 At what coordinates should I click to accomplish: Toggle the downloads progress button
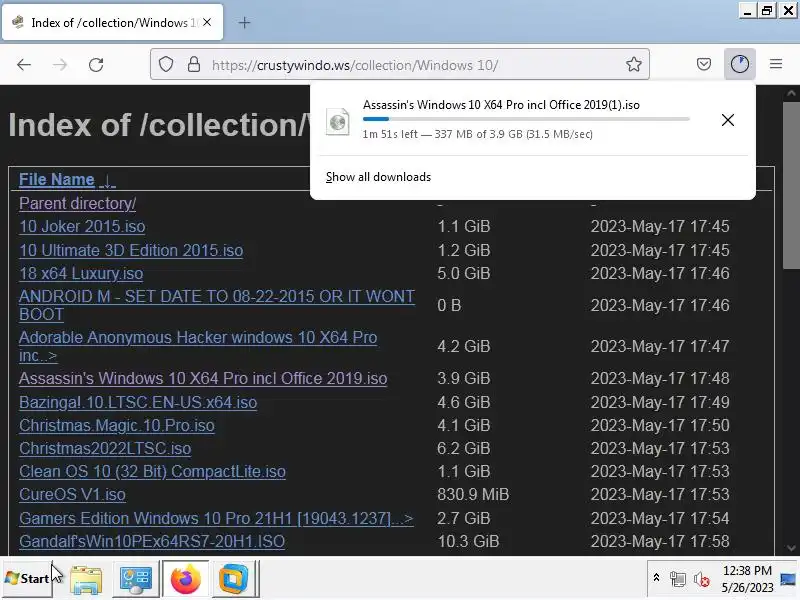(740, 64)
